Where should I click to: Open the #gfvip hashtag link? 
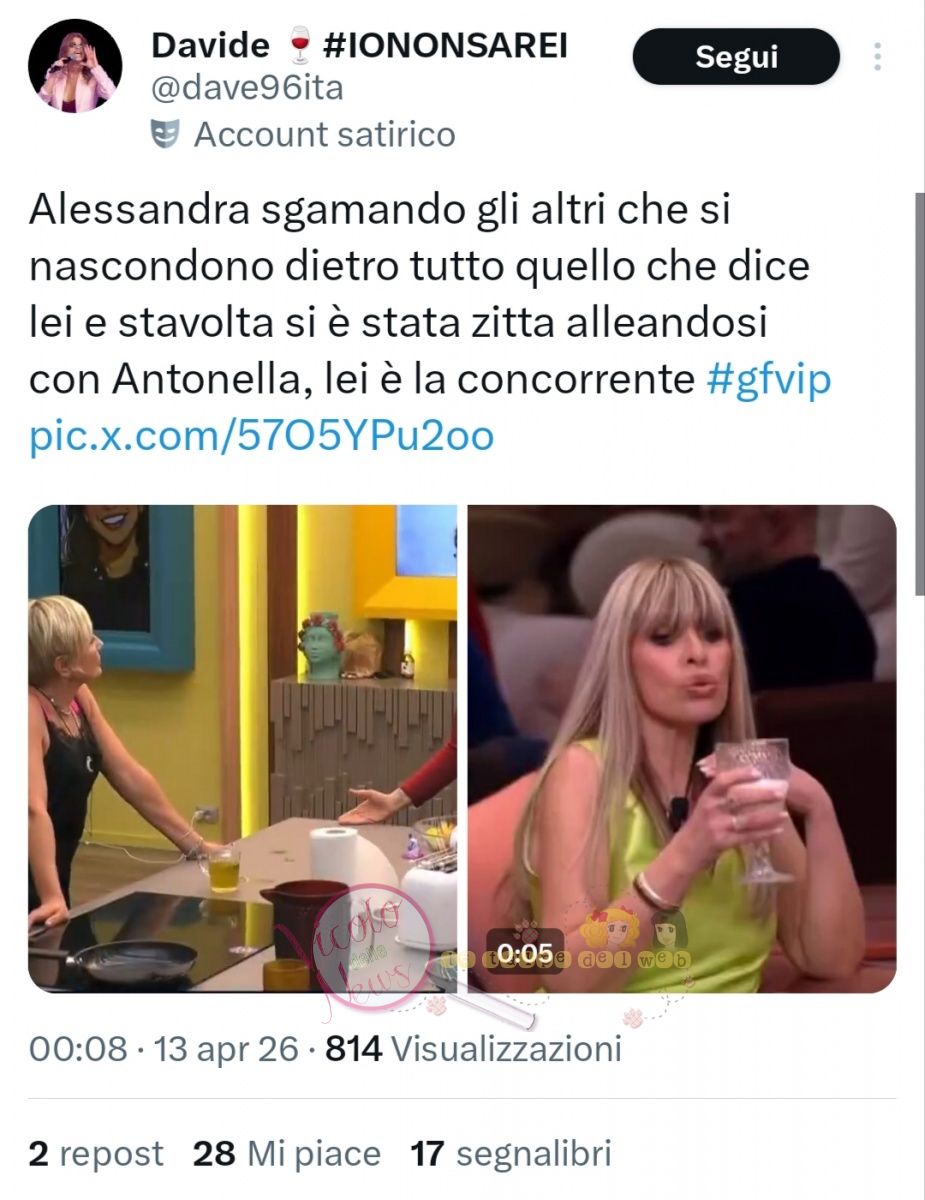[x=768, y=380]
